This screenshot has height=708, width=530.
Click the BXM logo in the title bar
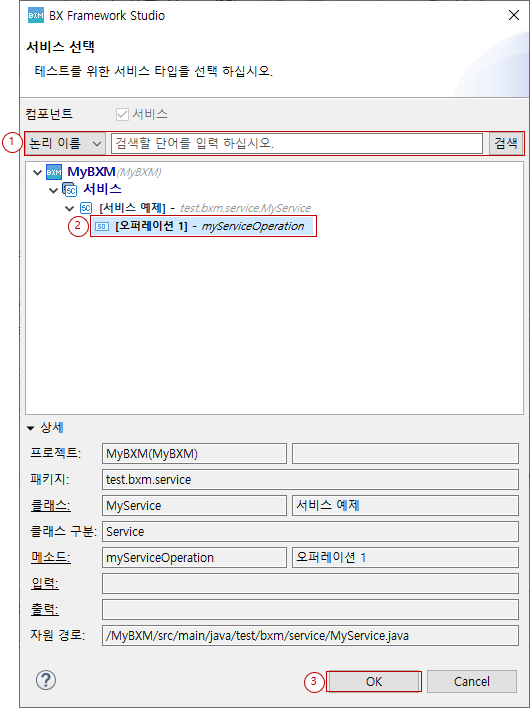pyautogui.click(x=36, y=16)
